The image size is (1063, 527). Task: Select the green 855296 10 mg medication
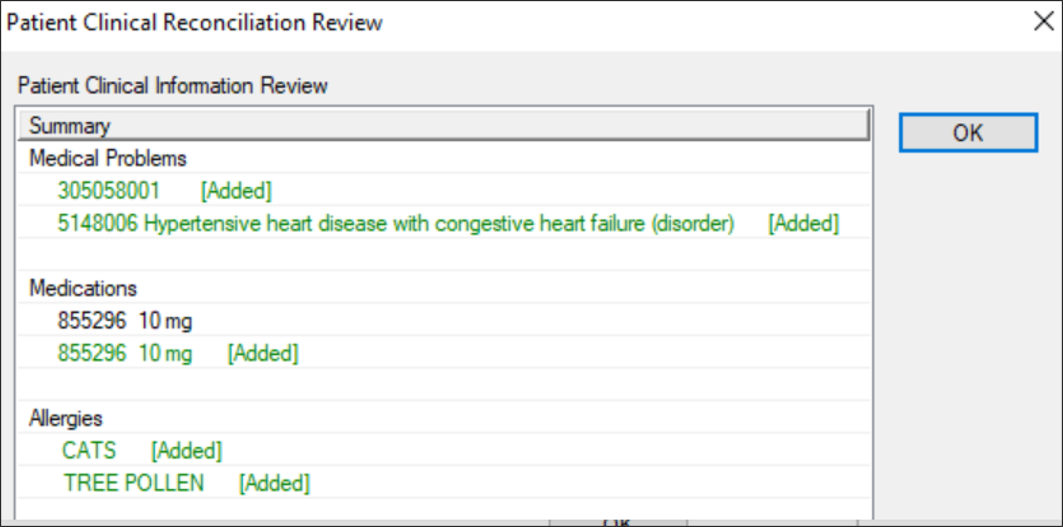tap(125, 353)
